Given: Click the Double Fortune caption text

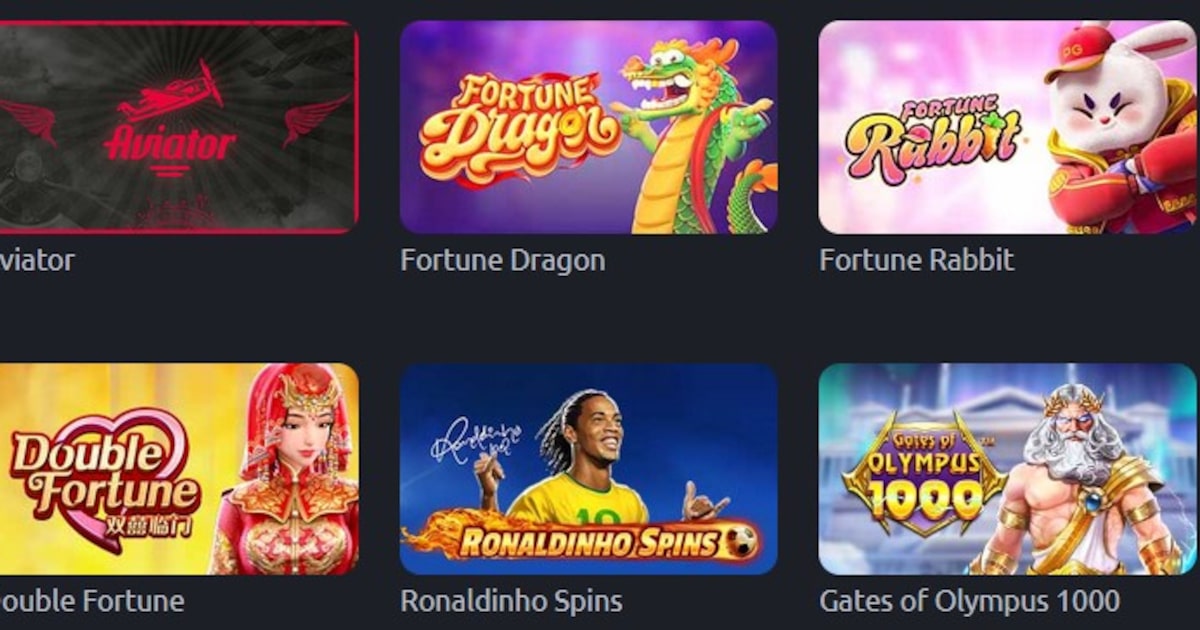Looking at the screenshot, I should click(92, 601).
